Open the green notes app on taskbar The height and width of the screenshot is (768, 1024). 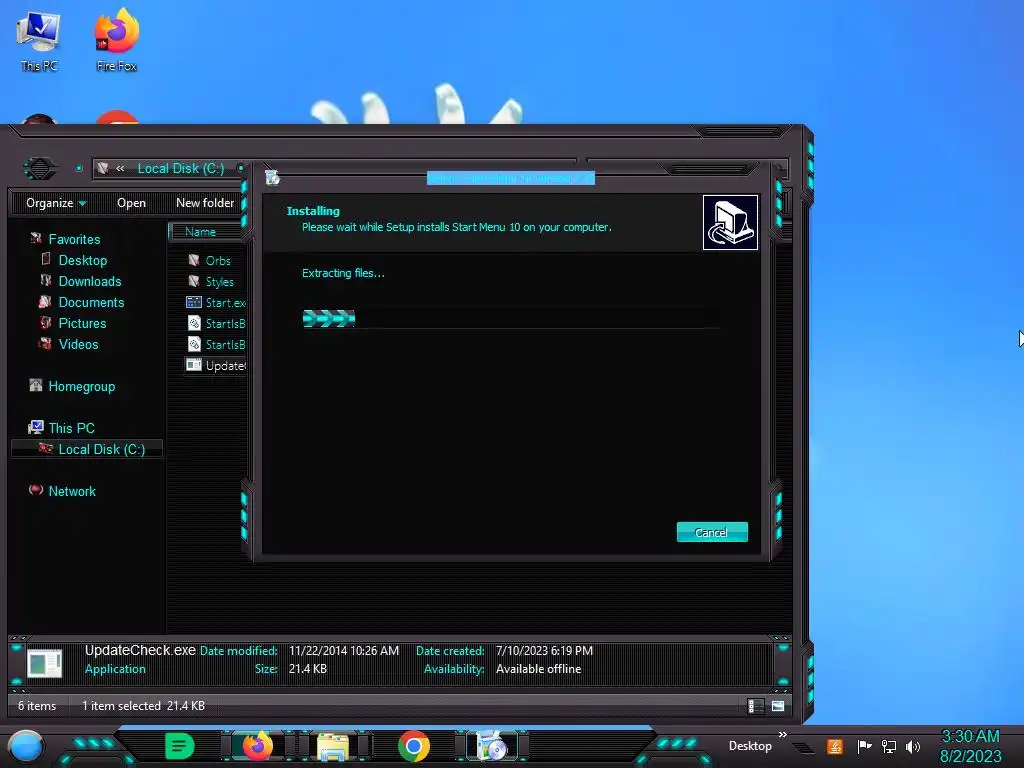click(179, 746)
